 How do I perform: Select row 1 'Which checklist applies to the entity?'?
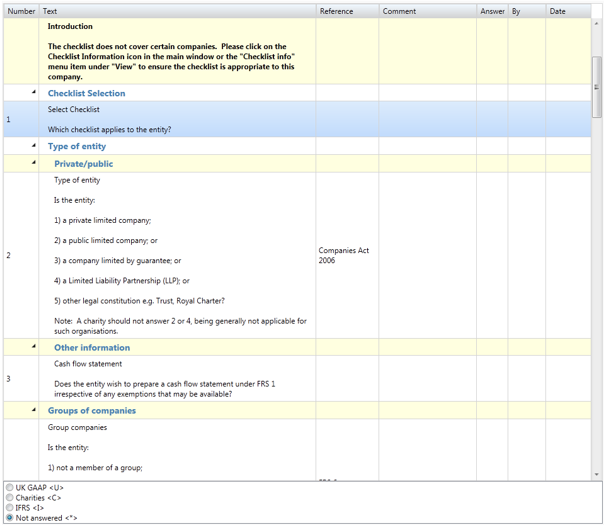(x=297, y=119)
